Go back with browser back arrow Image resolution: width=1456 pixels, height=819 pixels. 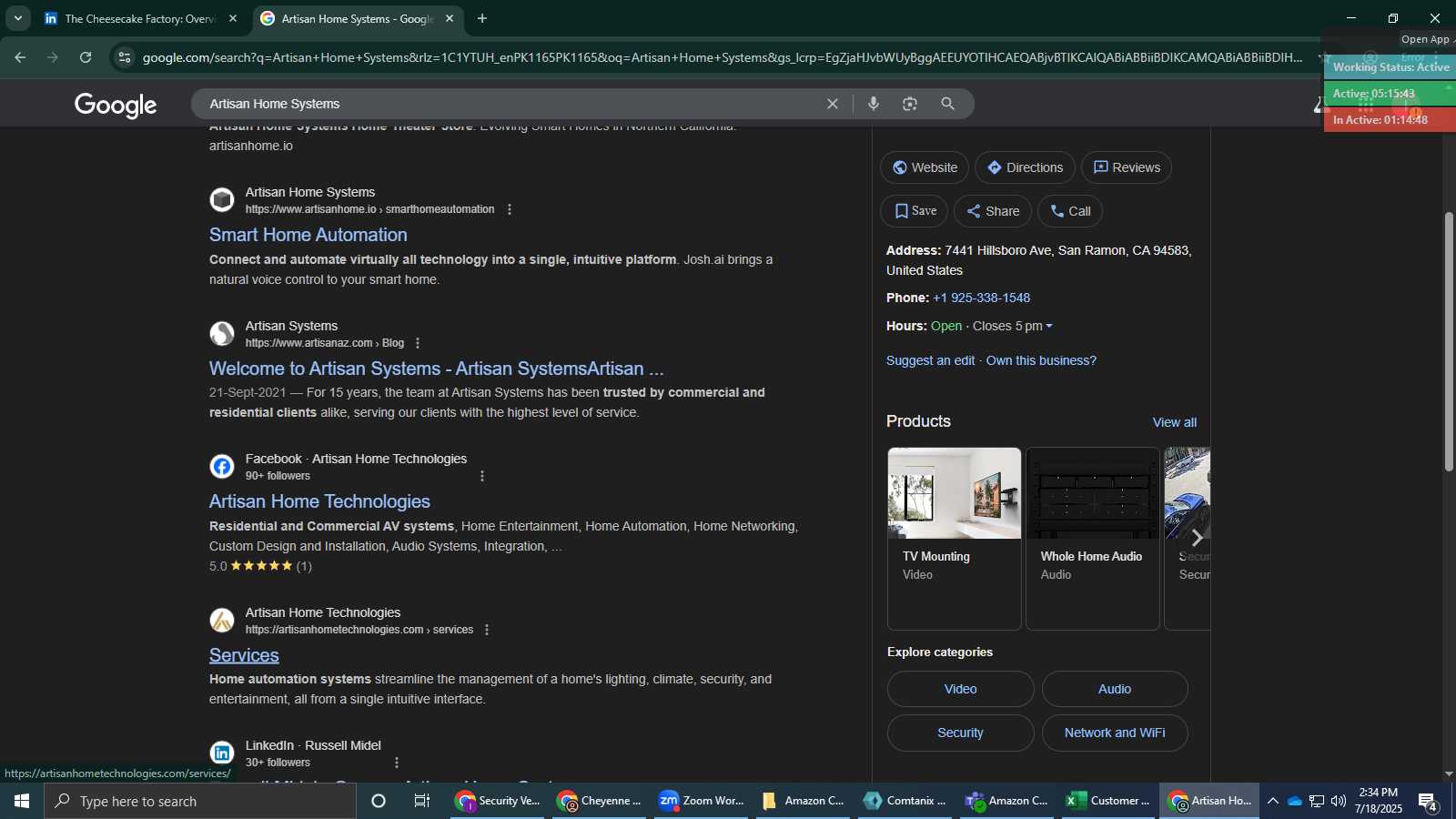[20, 57]
